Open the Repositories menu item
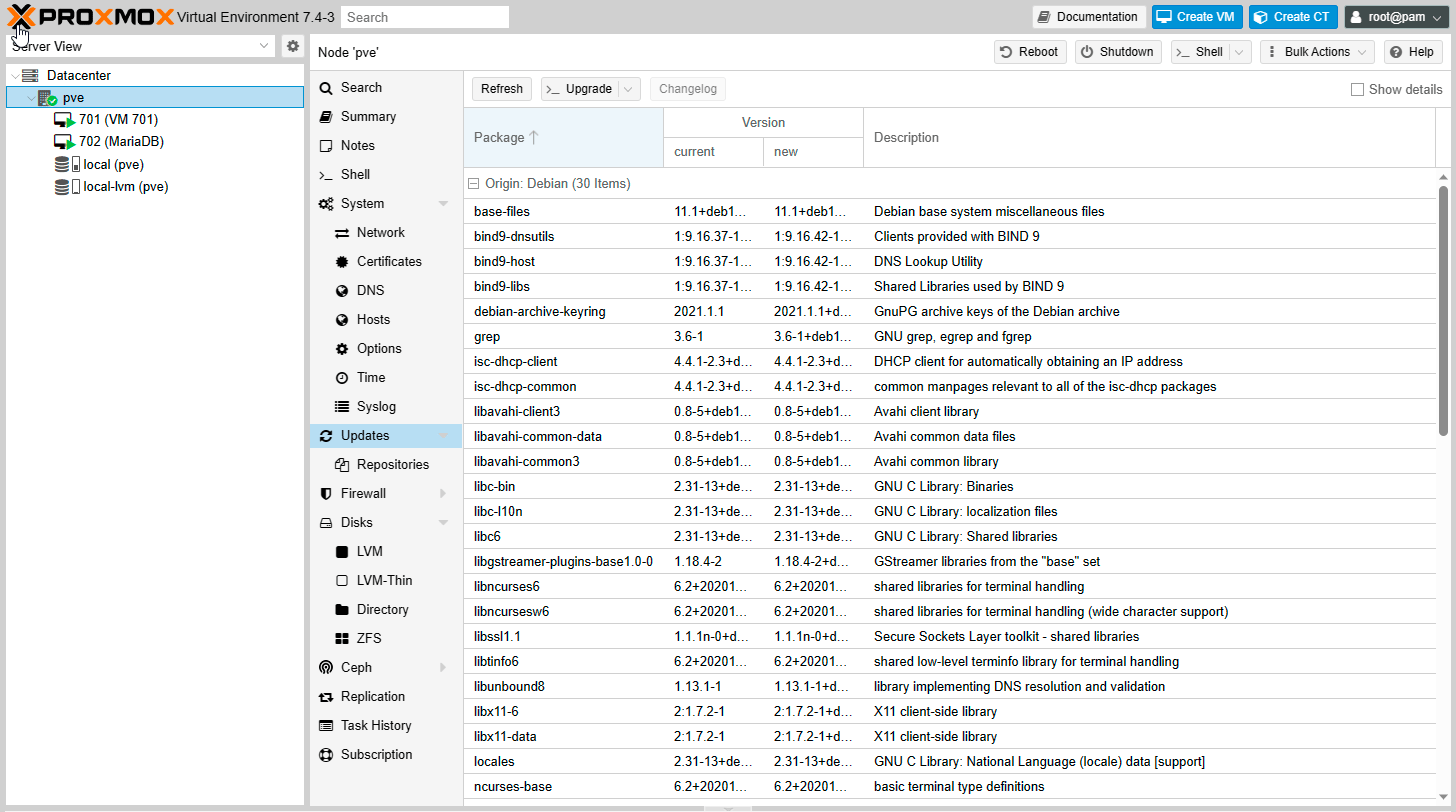This screenshot has height=812, width=1456. (392, 465)
